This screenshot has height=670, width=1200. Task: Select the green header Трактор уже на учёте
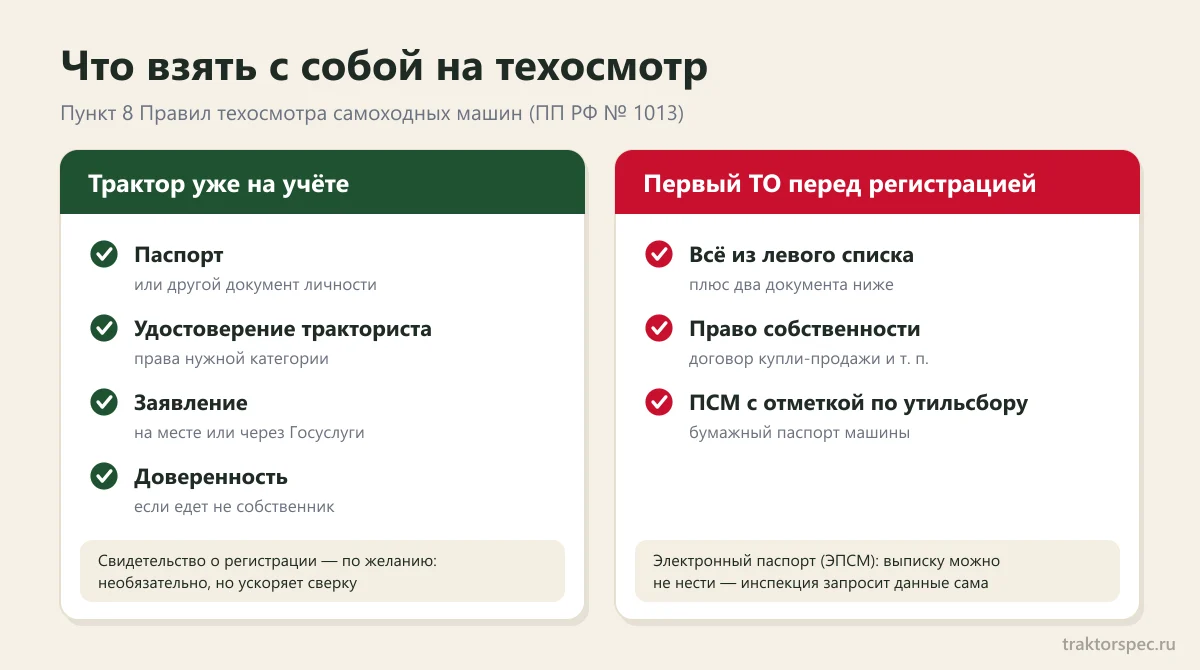(322, 183)
